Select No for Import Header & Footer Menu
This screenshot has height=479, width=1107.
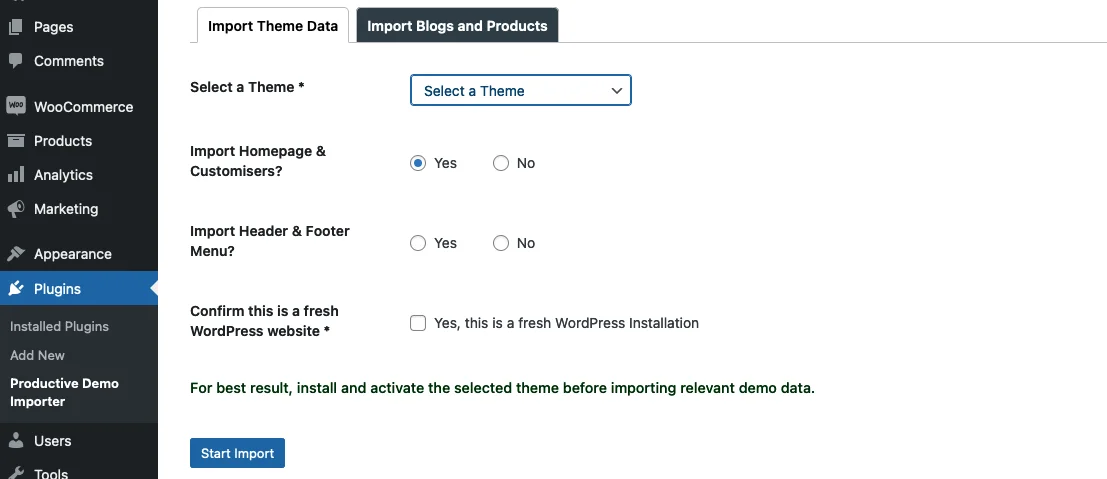coord(501,243)
